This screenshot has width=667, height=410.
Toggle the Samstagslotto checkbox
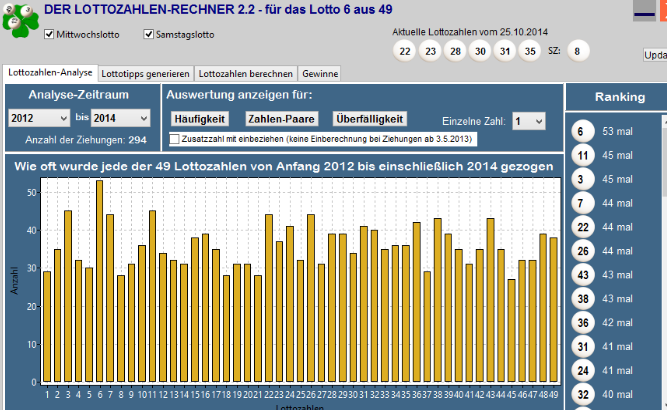[148, 34]
